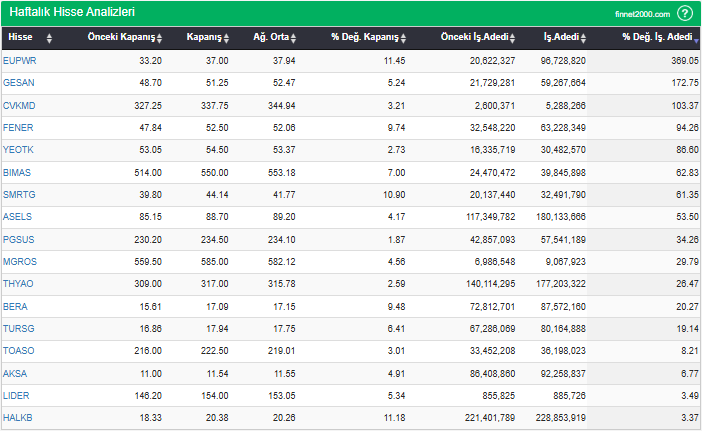This screenshot has height=431, width=702.
Task: Toggle % Değ. İş. Adedi sort arrow
Action: click(696, 41)
